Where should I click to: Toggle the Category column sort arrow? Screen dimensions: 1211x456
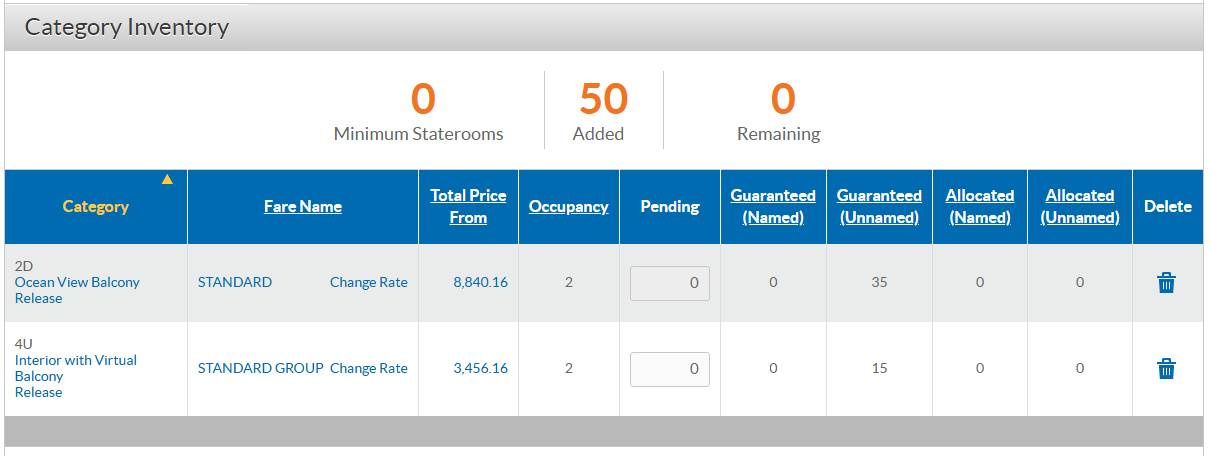pyautogui.click(x=167, y=180)
